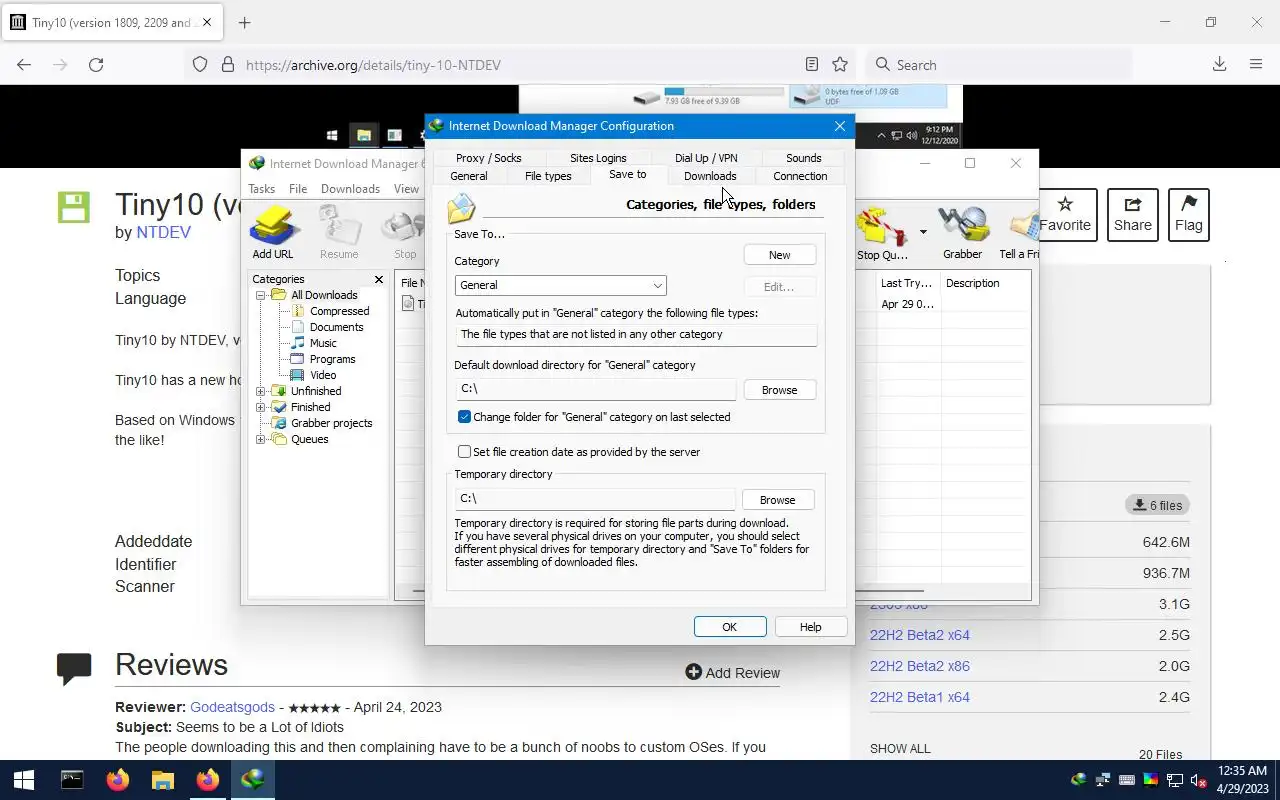Image resolution: width=1280 pixels, height=800 pixels.
Task: Click Favorite button on archive page
Action: 1065,215
